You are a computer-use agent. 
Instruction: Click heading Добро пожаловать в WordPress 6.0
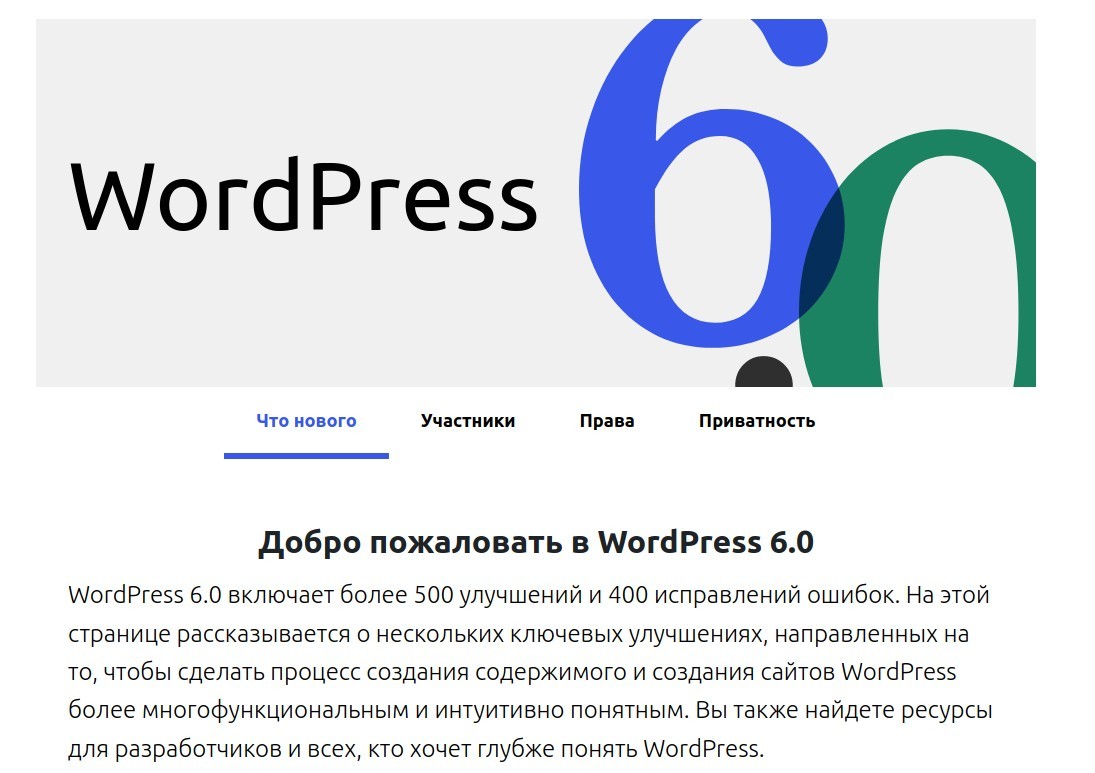pyautogui.click(x=536, y=542)
